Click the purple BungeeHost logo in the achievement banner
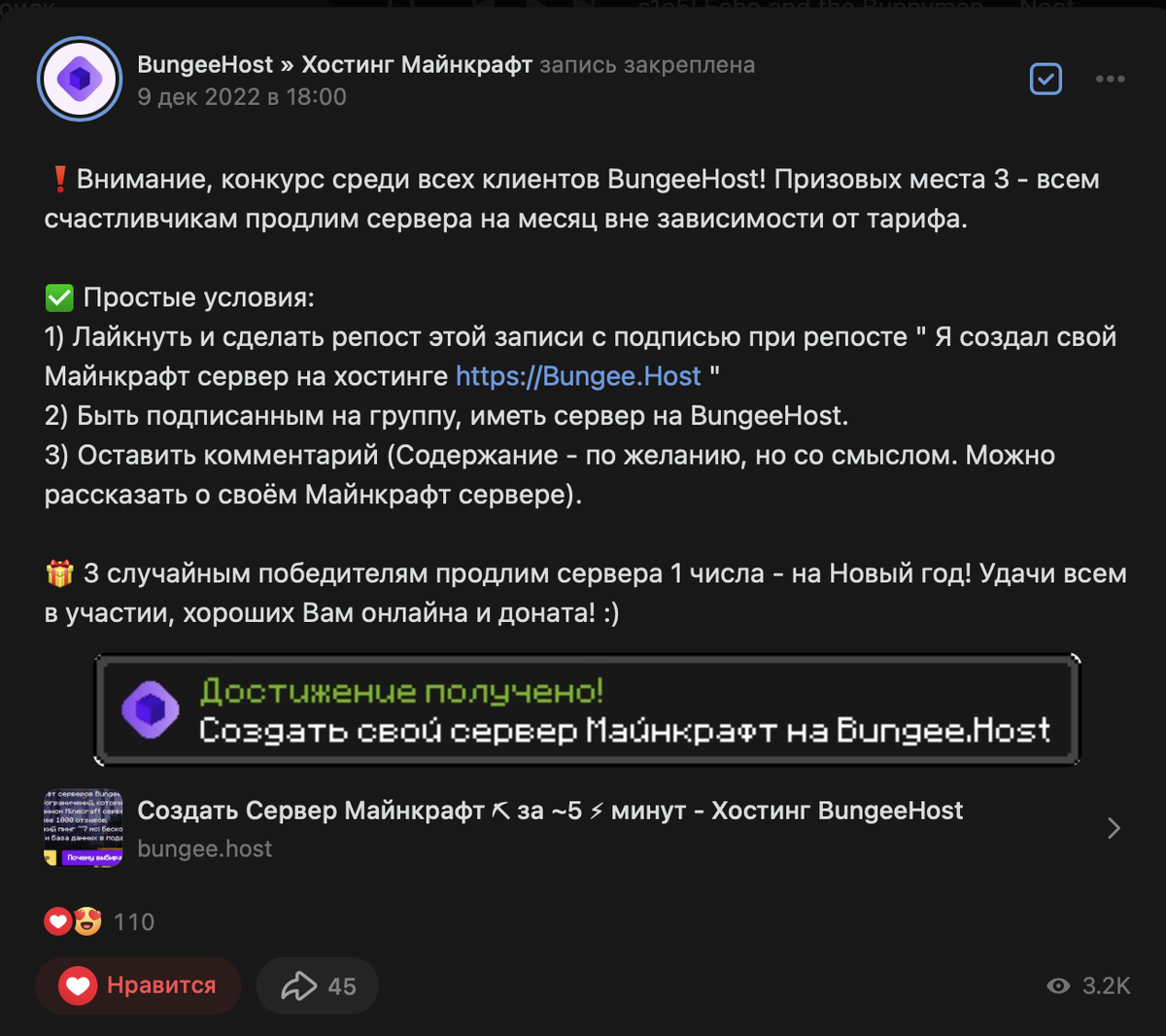 152,708
